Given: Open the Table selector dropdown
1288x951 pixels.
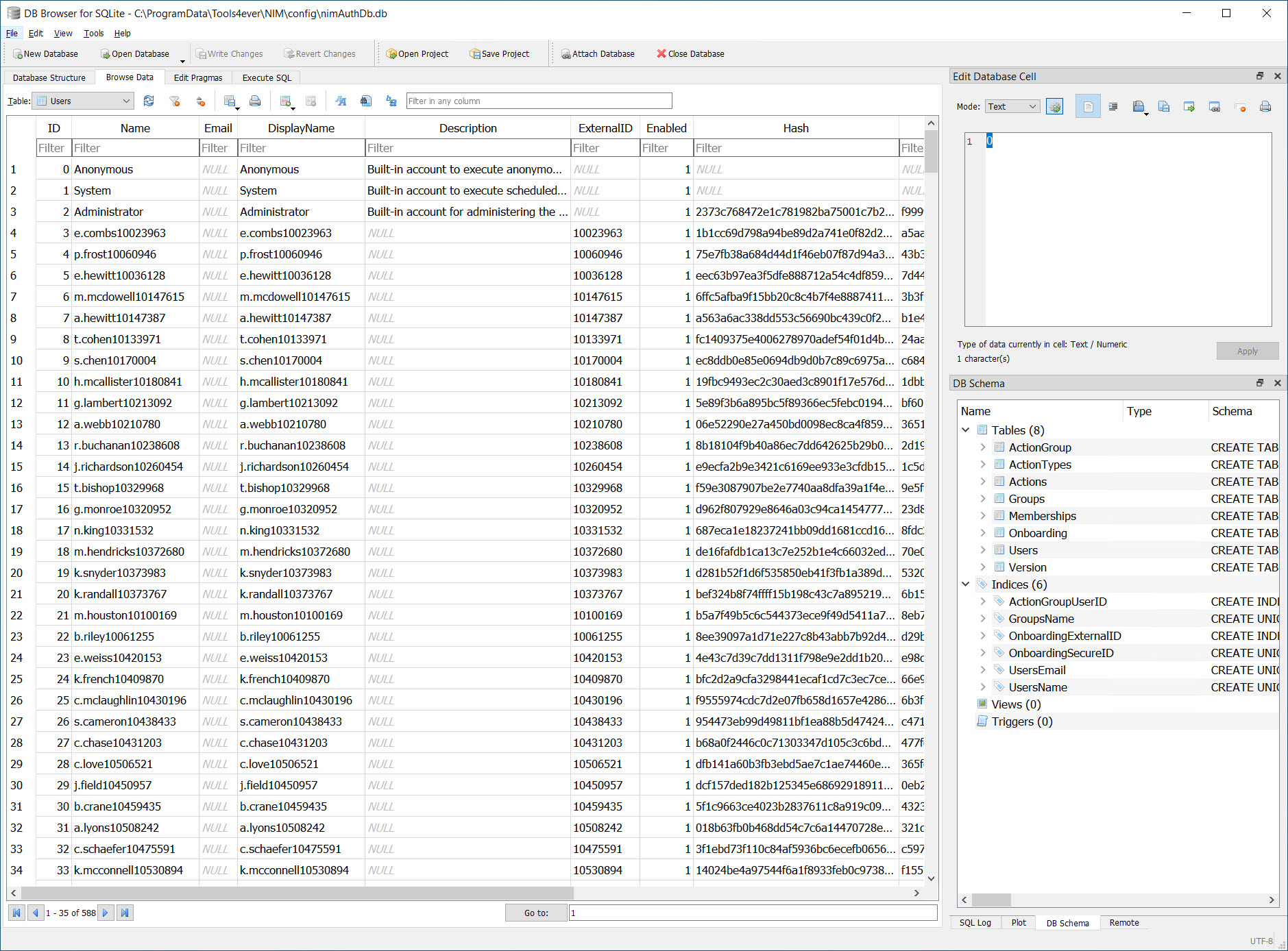Looking at the screenshot, I should coord(83,101).
